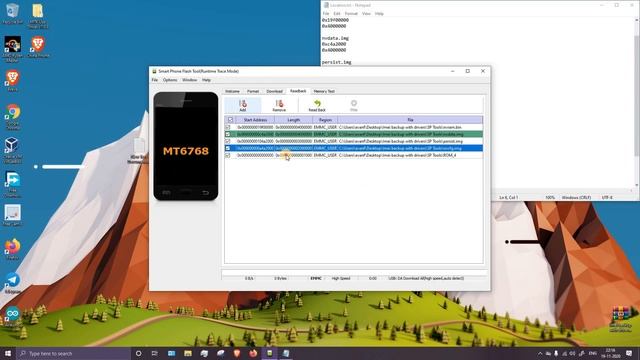The image size is (640, 360).
Task: Open the Windows Start menu
Action: (x=8, y=353)
